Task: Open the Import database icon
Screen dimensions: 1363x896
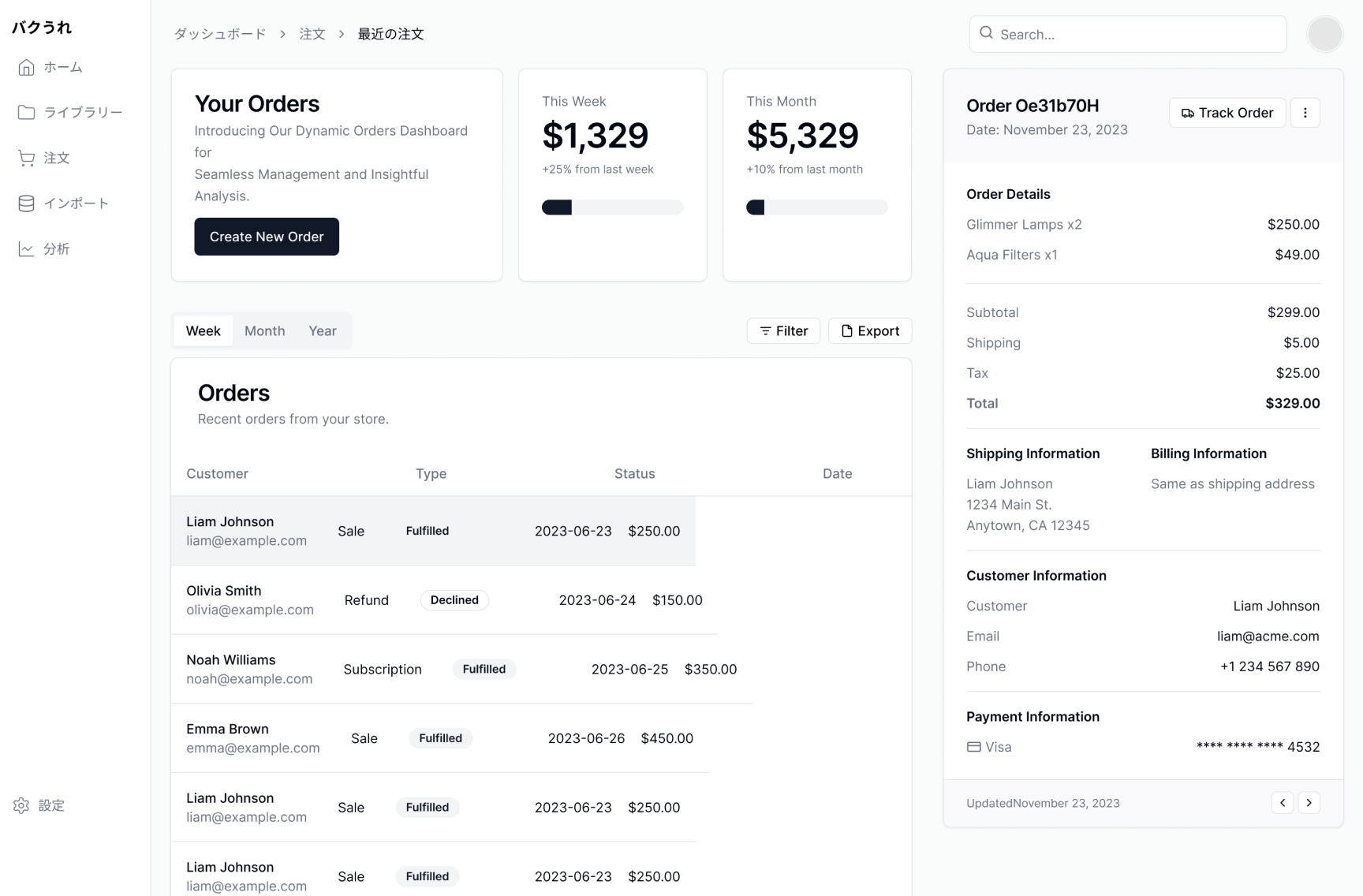Action: point(26,203)
